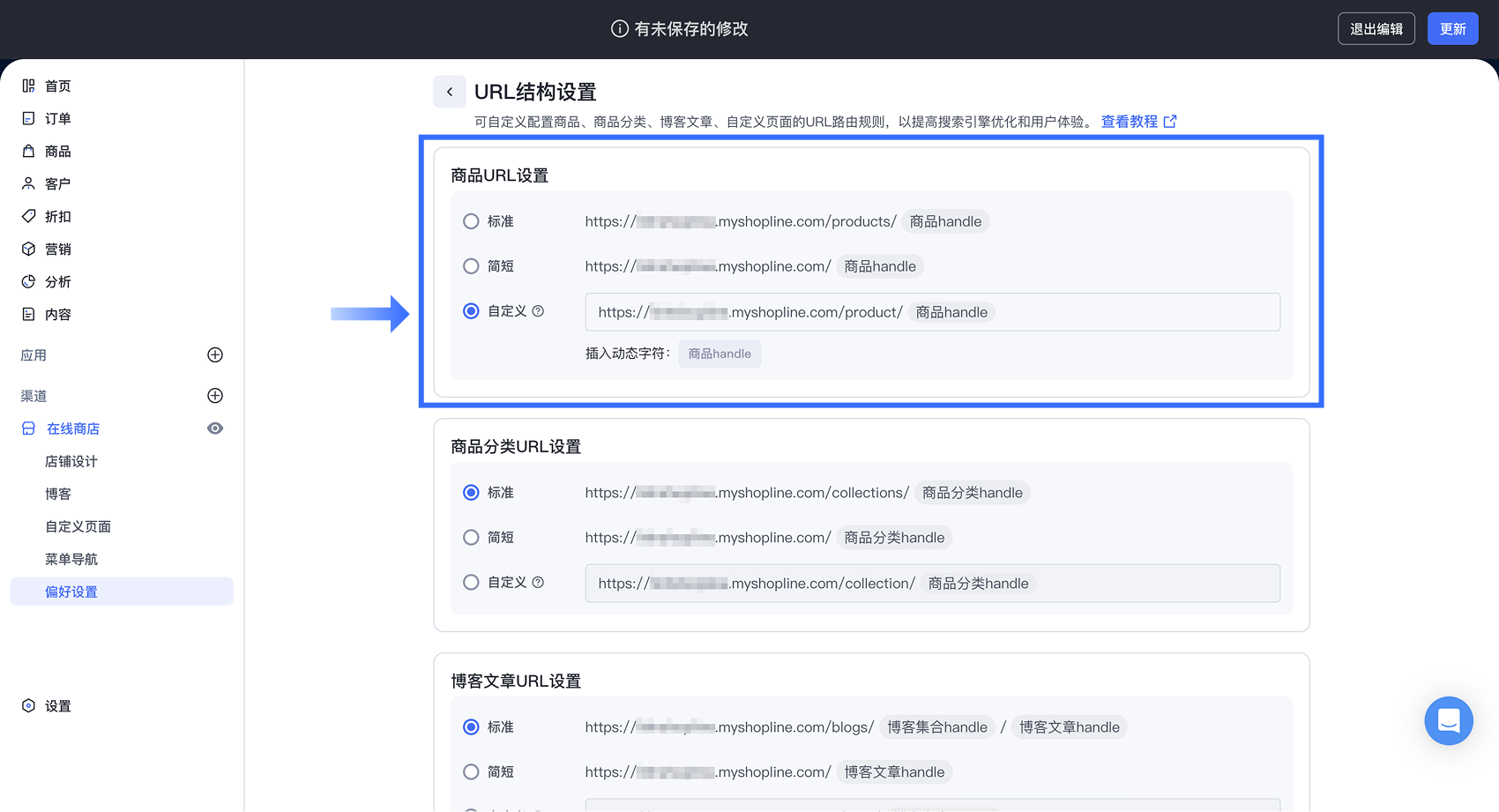
Task: Click the eye icon beside 在线商店
Action: point(215,428)
